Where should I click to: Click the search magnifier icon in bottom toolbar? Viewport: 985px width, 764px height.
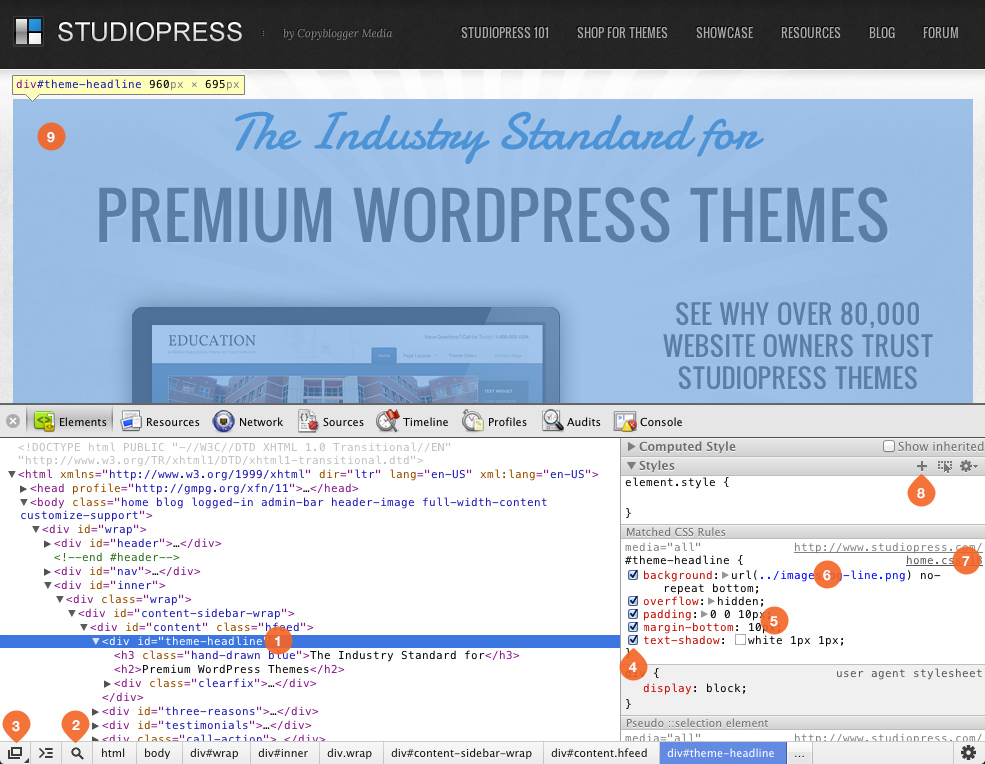point(76,753)
